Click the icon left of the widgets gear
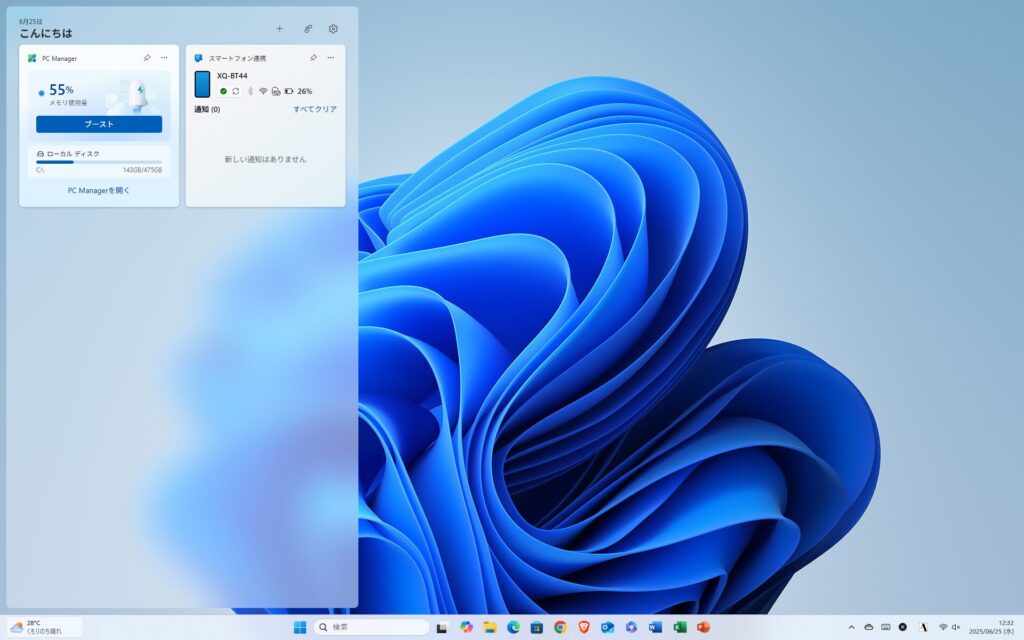The width and height of the screenshot is (1024, 640). pyautogui.click(x=308, y=29)
